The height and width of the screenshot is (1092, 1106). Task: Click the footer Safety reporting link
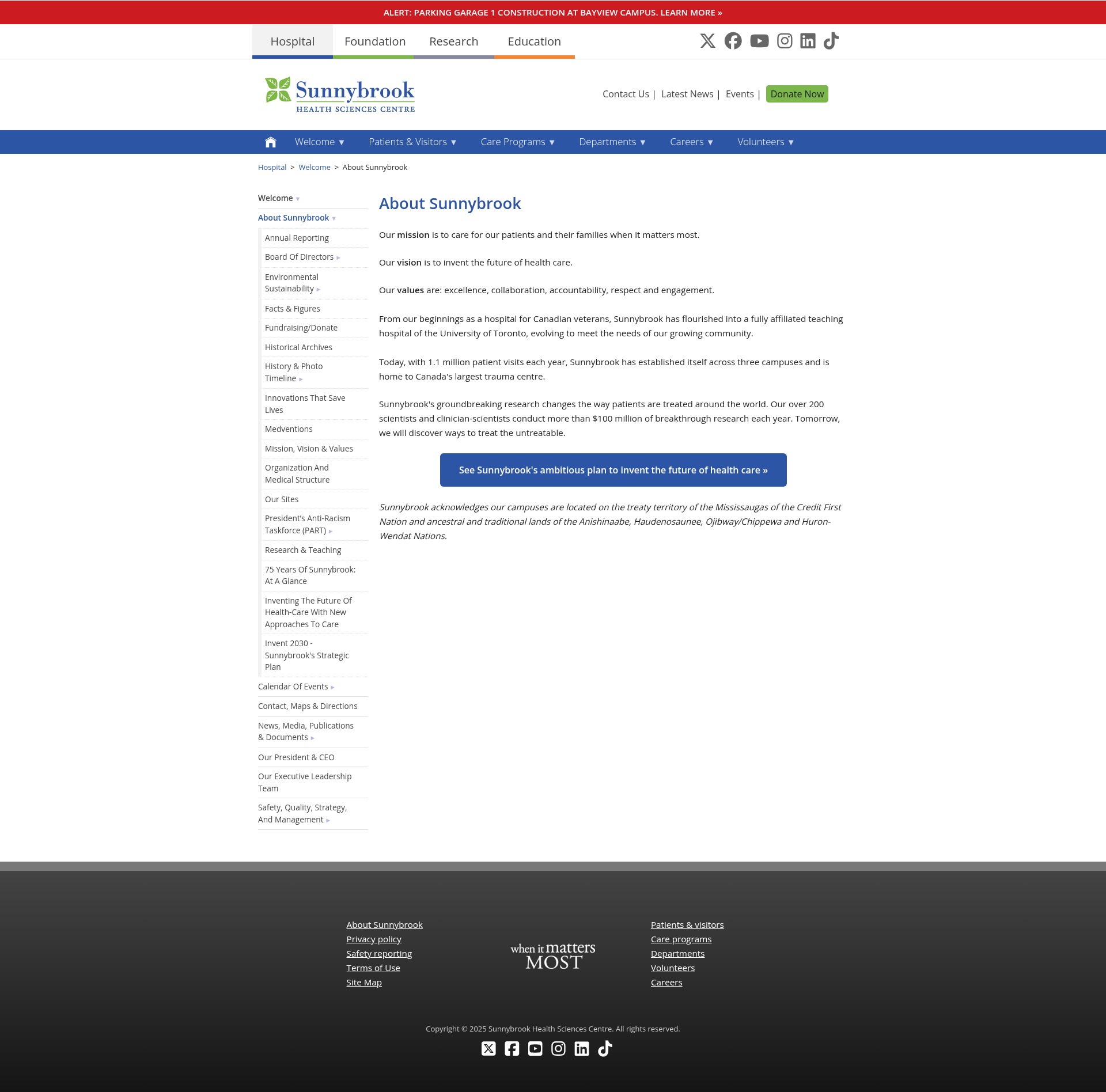(x=379, y=954)
